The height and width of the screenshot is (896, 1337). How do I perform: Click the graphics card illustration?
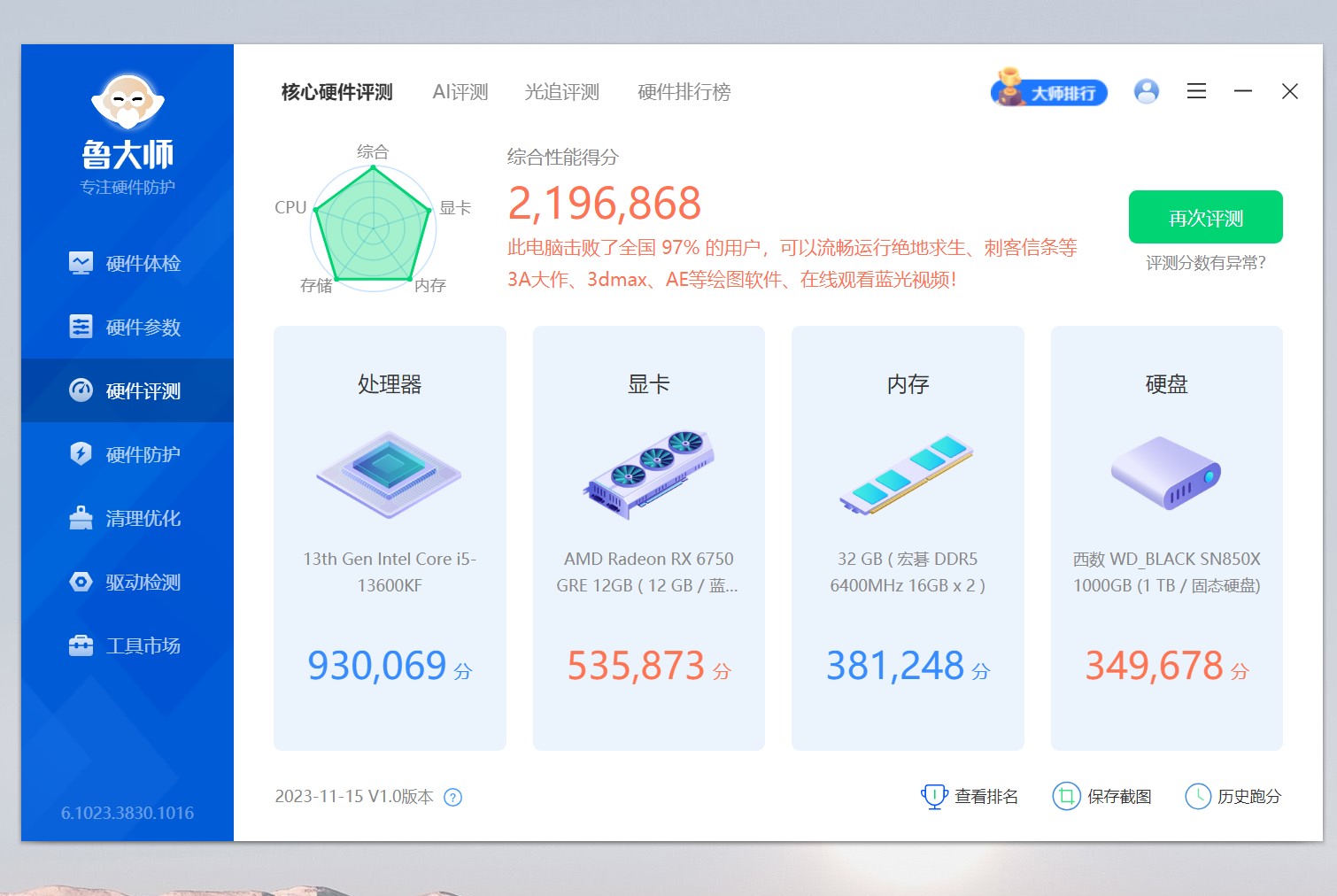coord(648,474)
